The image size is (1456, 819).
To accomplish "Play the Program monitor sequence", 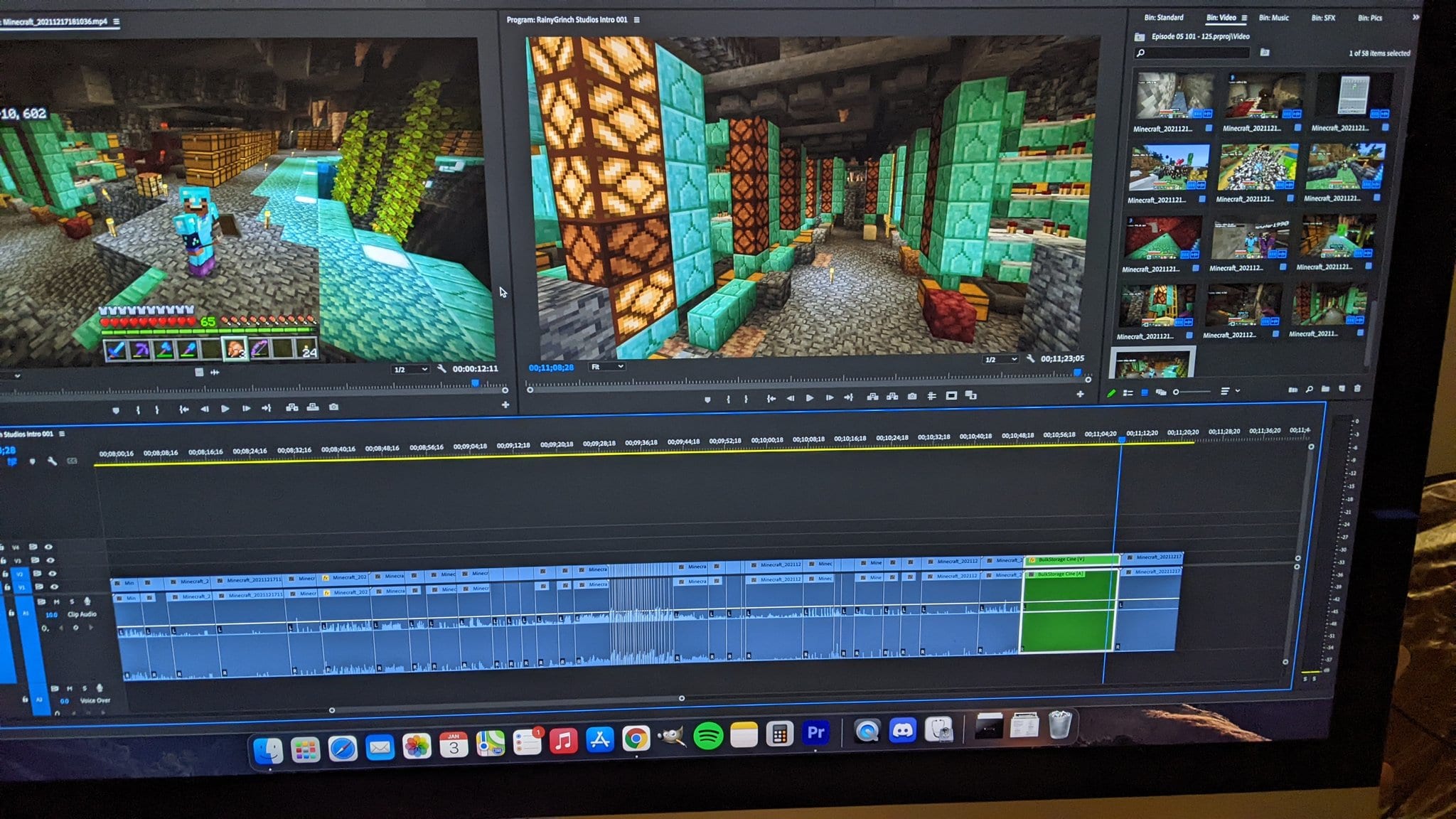I will click(809, 398).
